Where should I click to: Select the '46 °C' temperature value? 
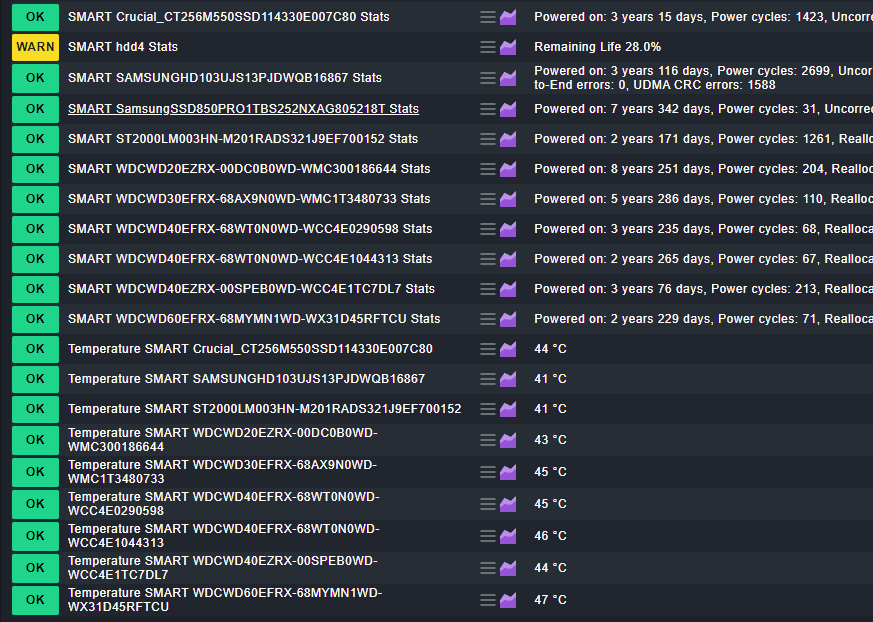(x=550, y=536)
